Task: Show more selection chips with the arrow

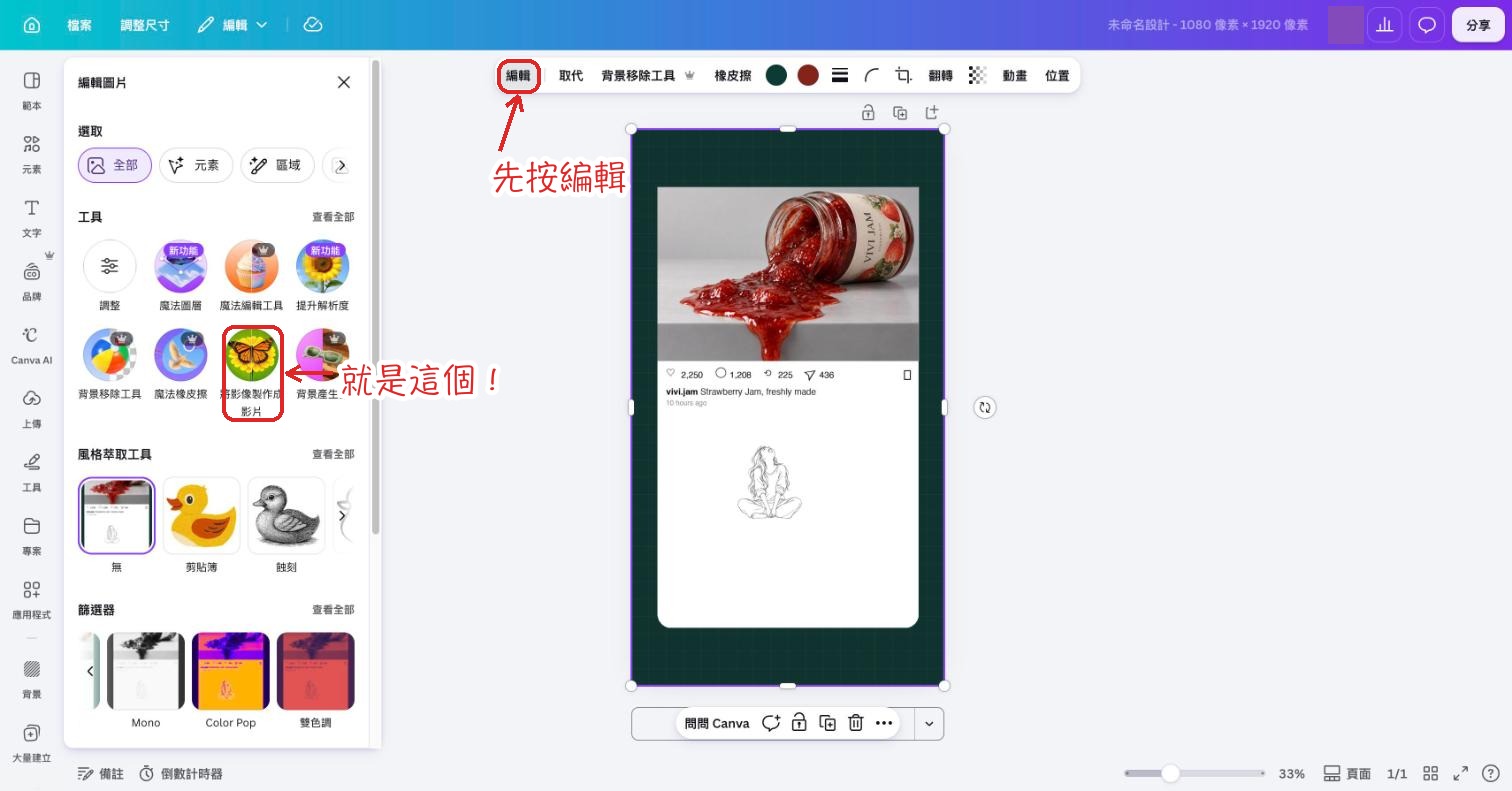Action: (x=340, y=165)
